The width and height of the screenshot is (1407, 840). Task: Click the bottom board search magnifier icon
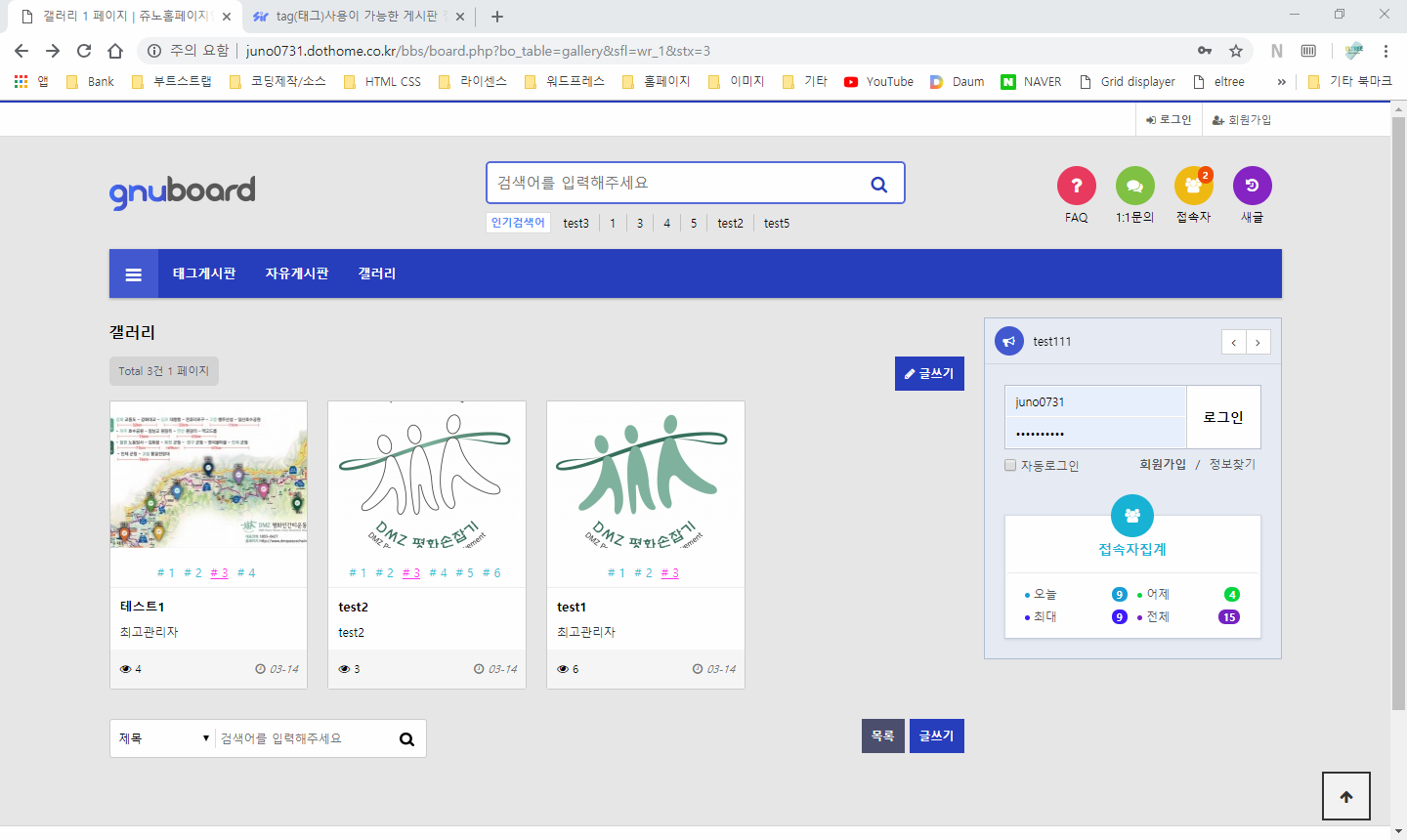pos(406,739)
